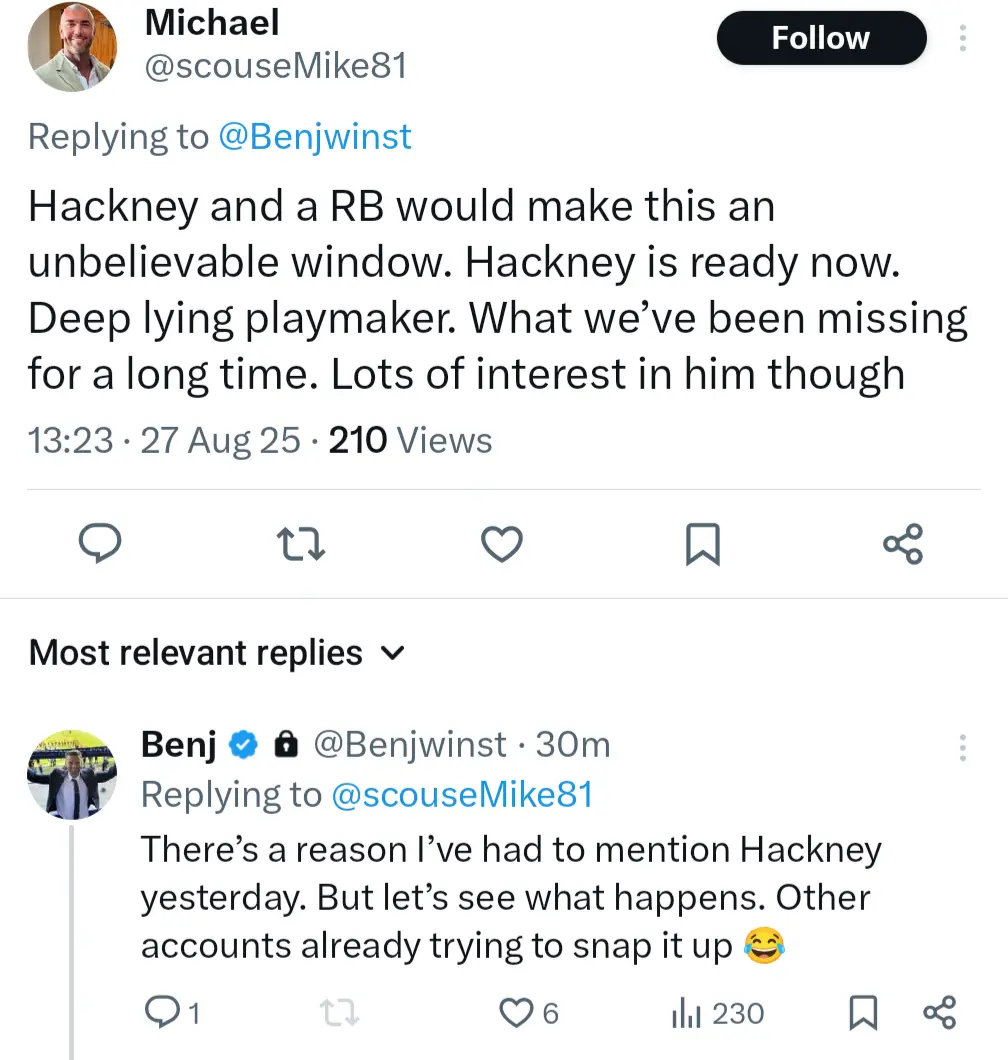1008x1060 pixels.
Task: Open more options on Michael's post
Action: point(963,38)
